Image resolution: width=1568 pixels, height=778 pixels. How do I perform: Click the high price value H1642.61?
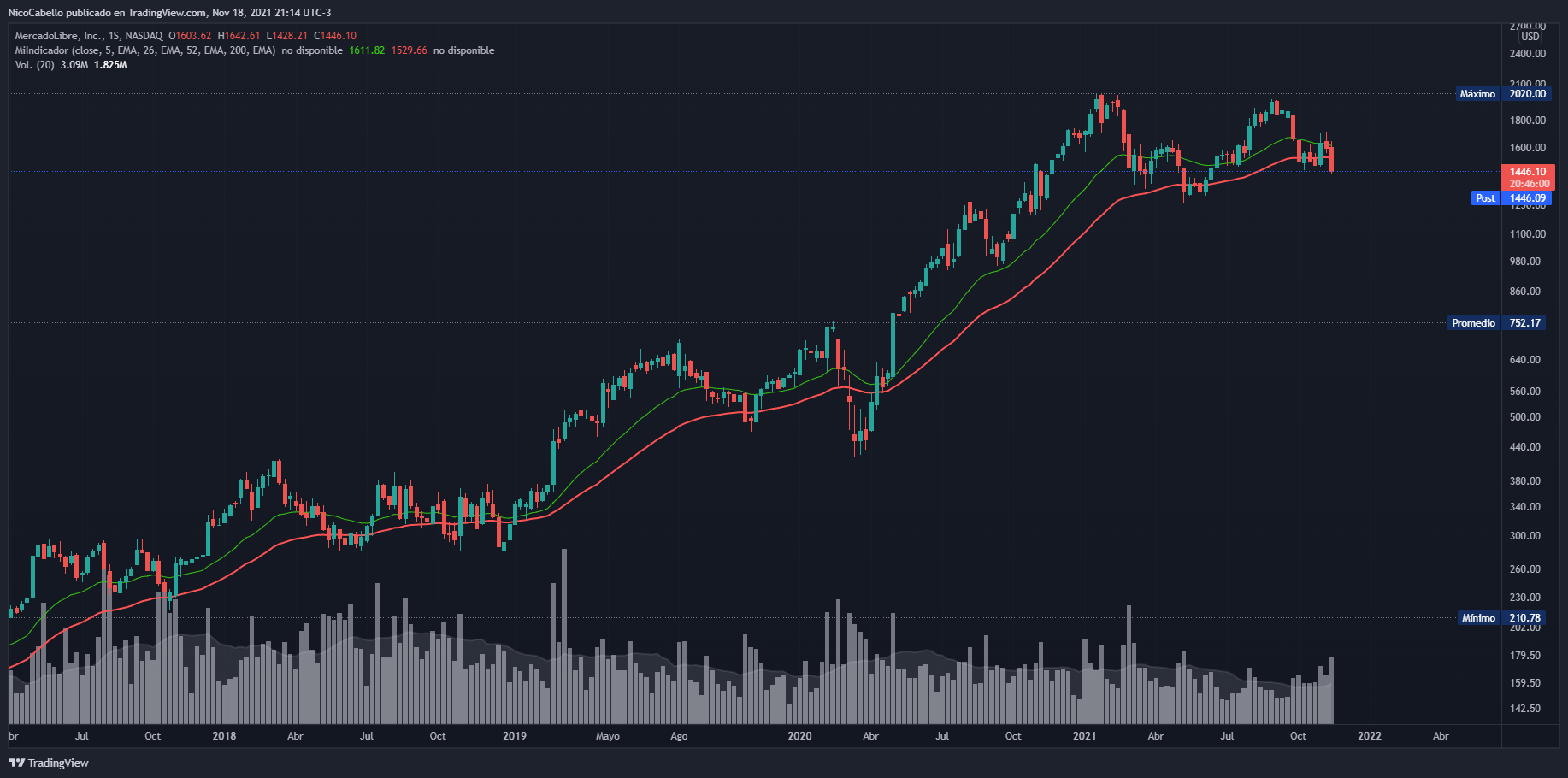click(x=239, y=36)
